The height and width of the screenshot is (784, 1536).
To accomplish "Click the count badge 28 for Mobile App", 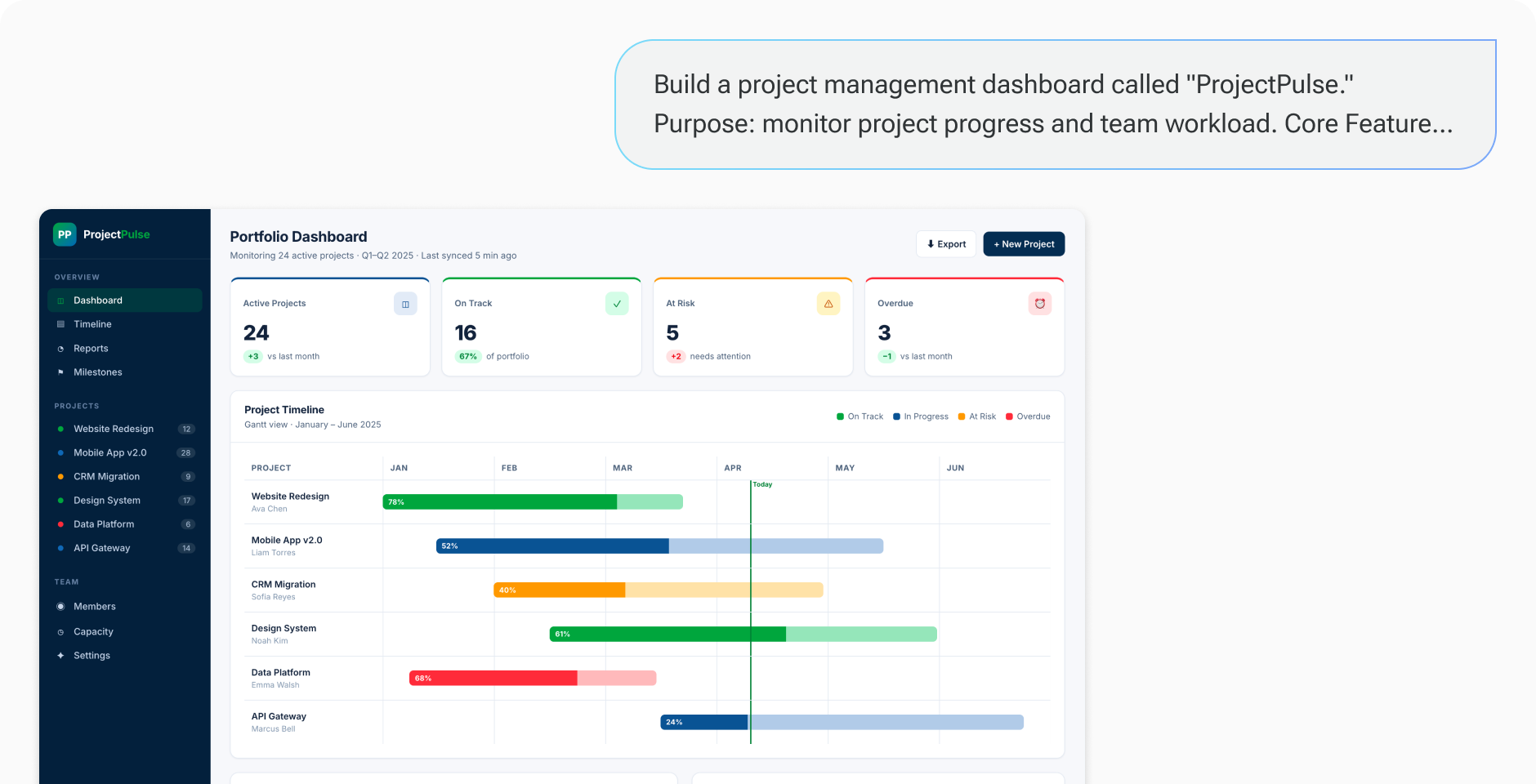I will pyautogui.click(x=186, y=453).
